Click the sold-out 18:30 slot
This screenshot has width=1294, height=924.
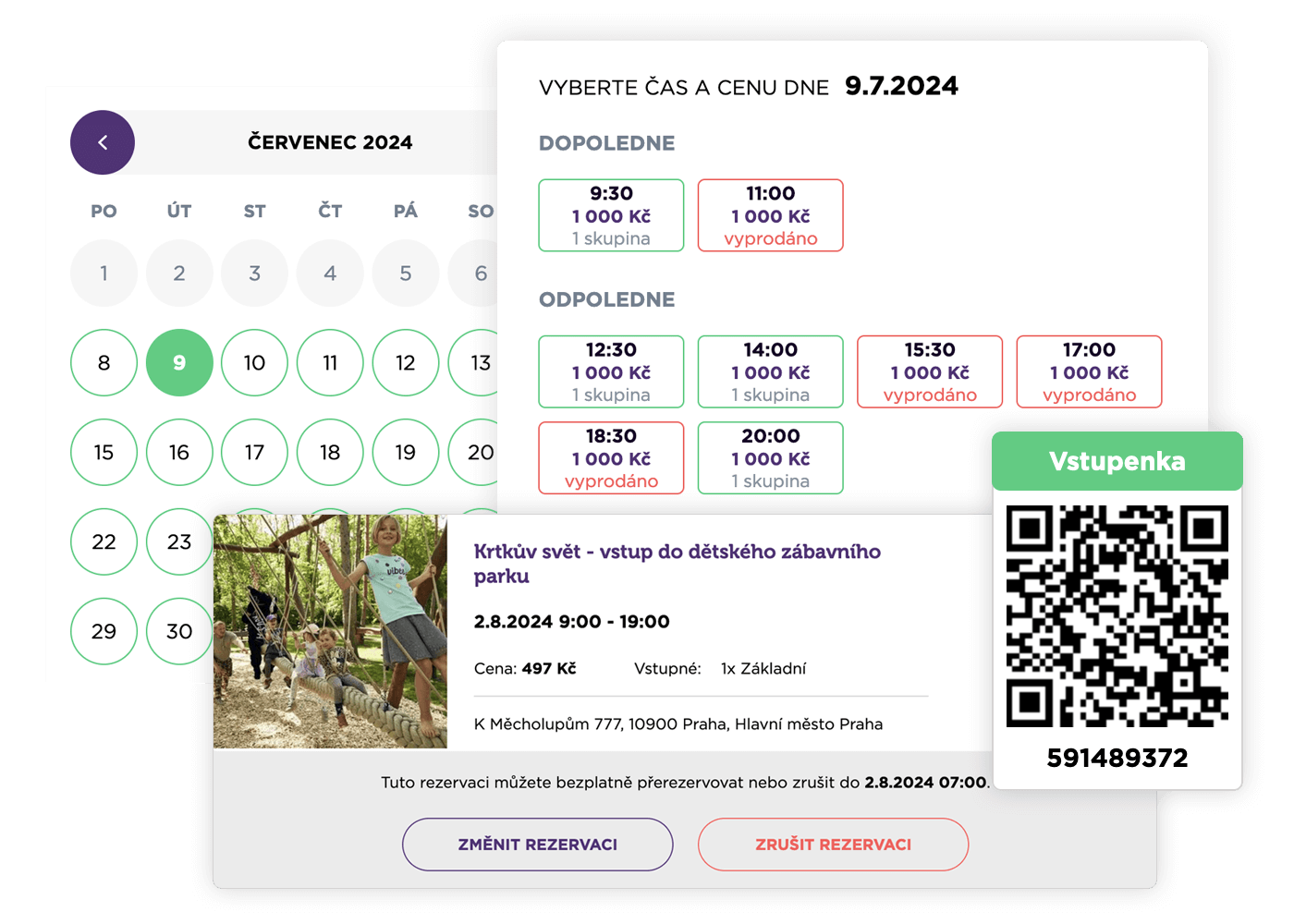click(611, 457)
